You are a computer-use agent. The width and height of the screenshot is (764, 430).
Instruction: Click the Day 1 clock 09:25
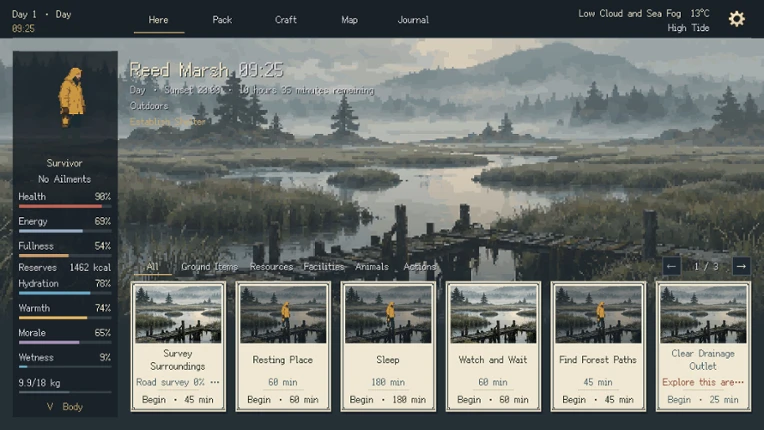click(23, 29)
